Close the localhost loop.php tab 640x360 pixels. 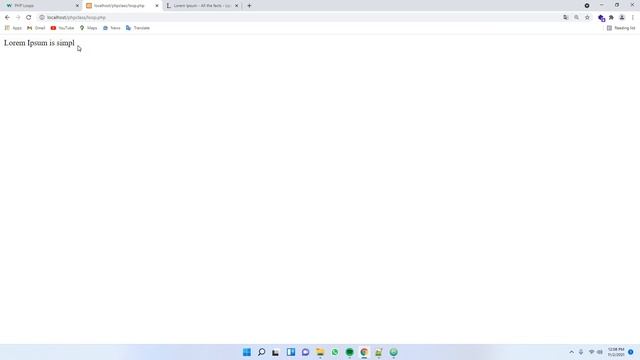[157, 6]
